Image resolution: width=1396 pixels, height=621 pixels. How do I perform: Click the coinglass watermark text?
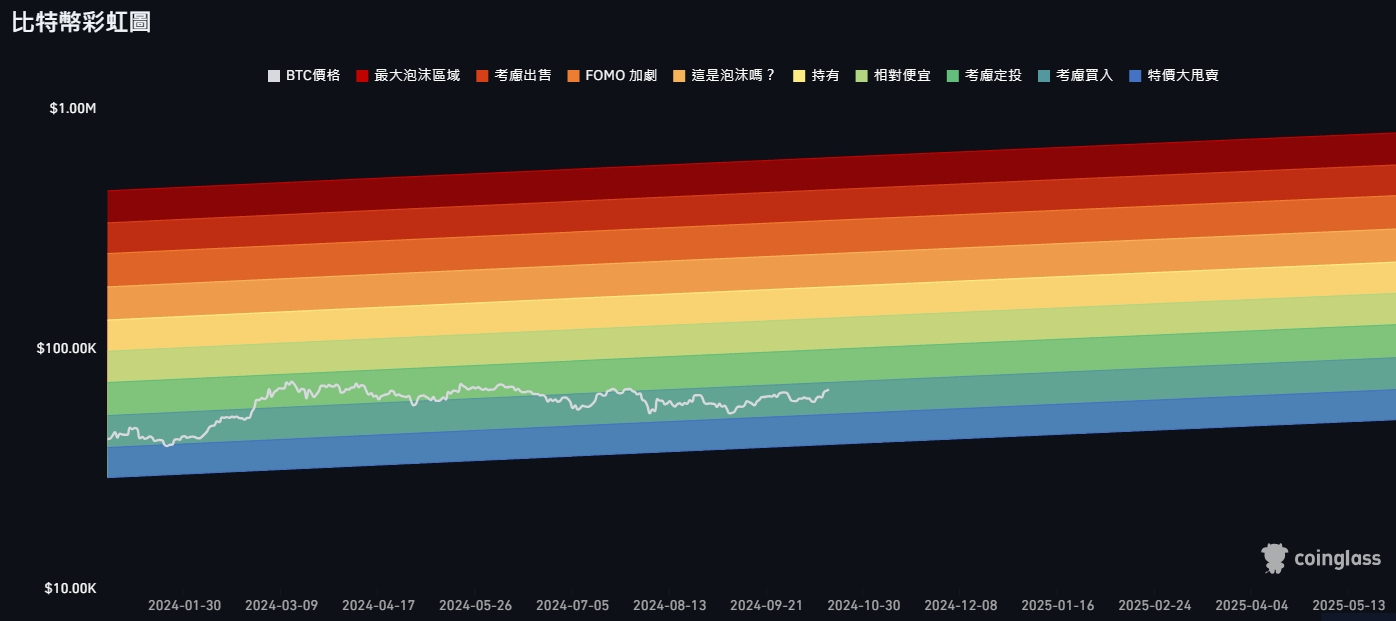pyautogui.click(x=1337, y=559)
